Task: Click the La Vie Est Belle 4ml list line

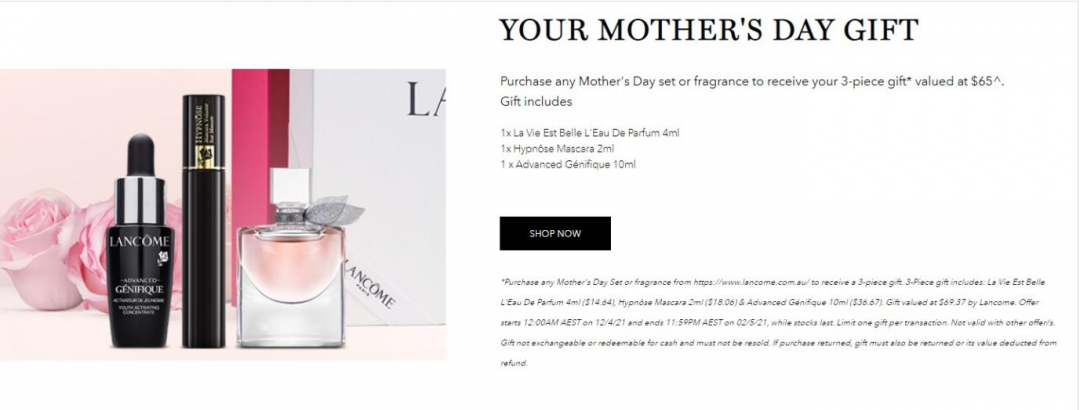Action: pyautogui.click(x=590, y=132)
